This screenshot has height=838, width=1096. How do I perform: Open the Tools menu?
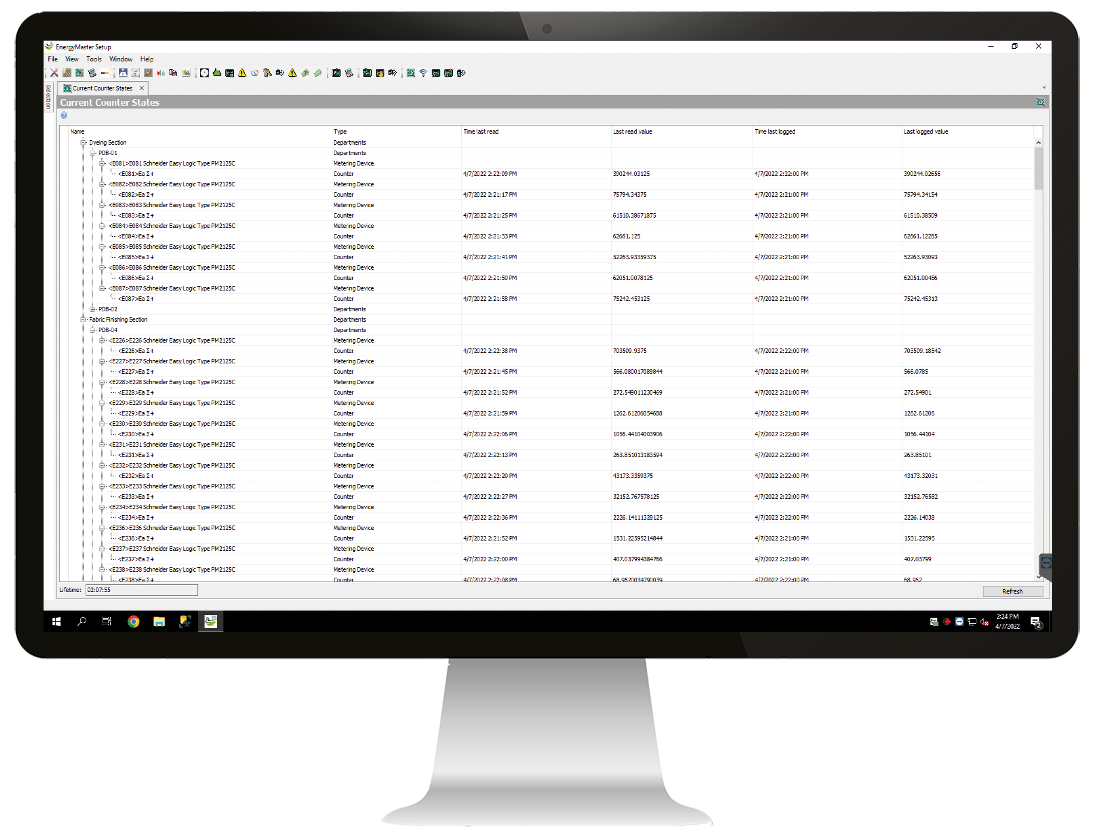click(94, 60)
